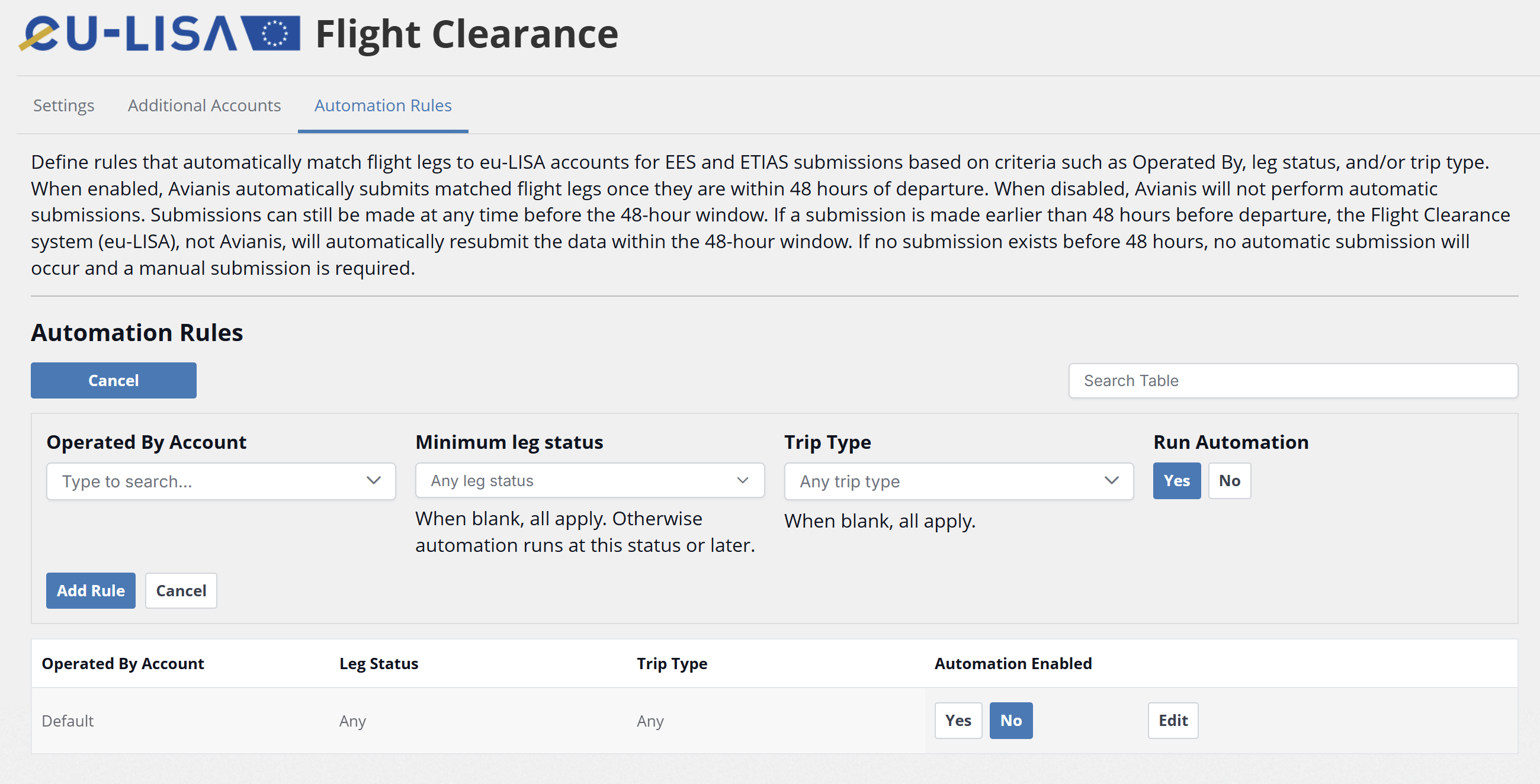Edit the Default automation rule
This screenshot has width=1540, height=784.
(x=1172, y=720)
